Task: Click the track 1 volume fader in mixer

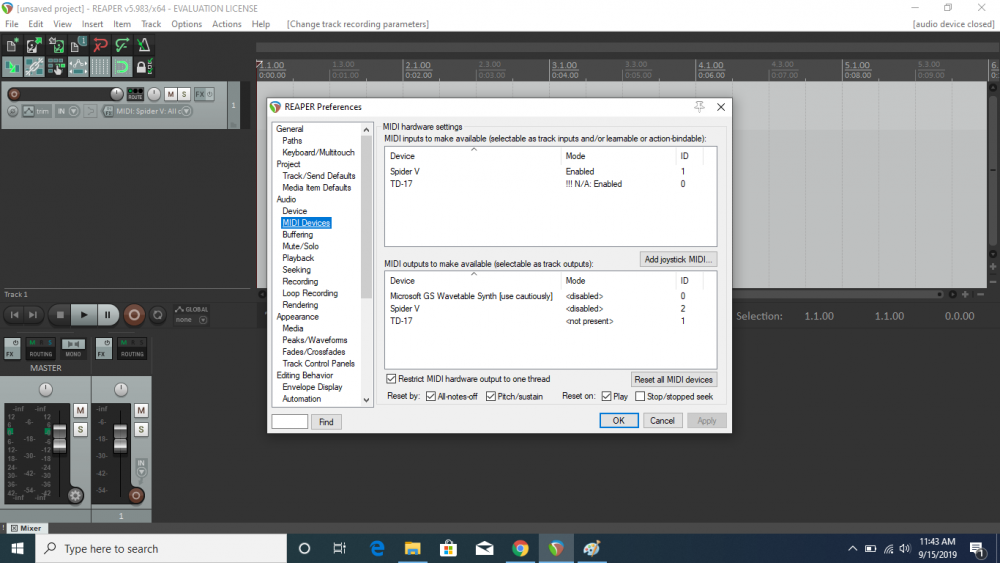Action: [x=120, y=439]
